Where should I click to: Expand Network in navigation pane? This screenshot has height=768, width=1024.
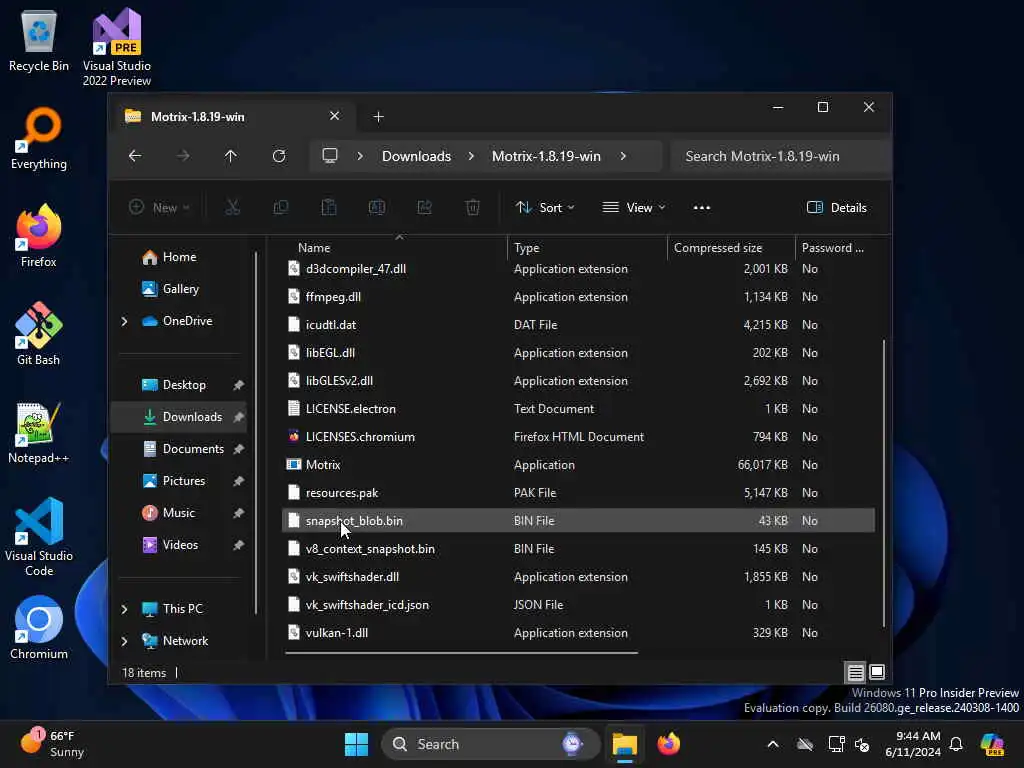click(125, 641)
